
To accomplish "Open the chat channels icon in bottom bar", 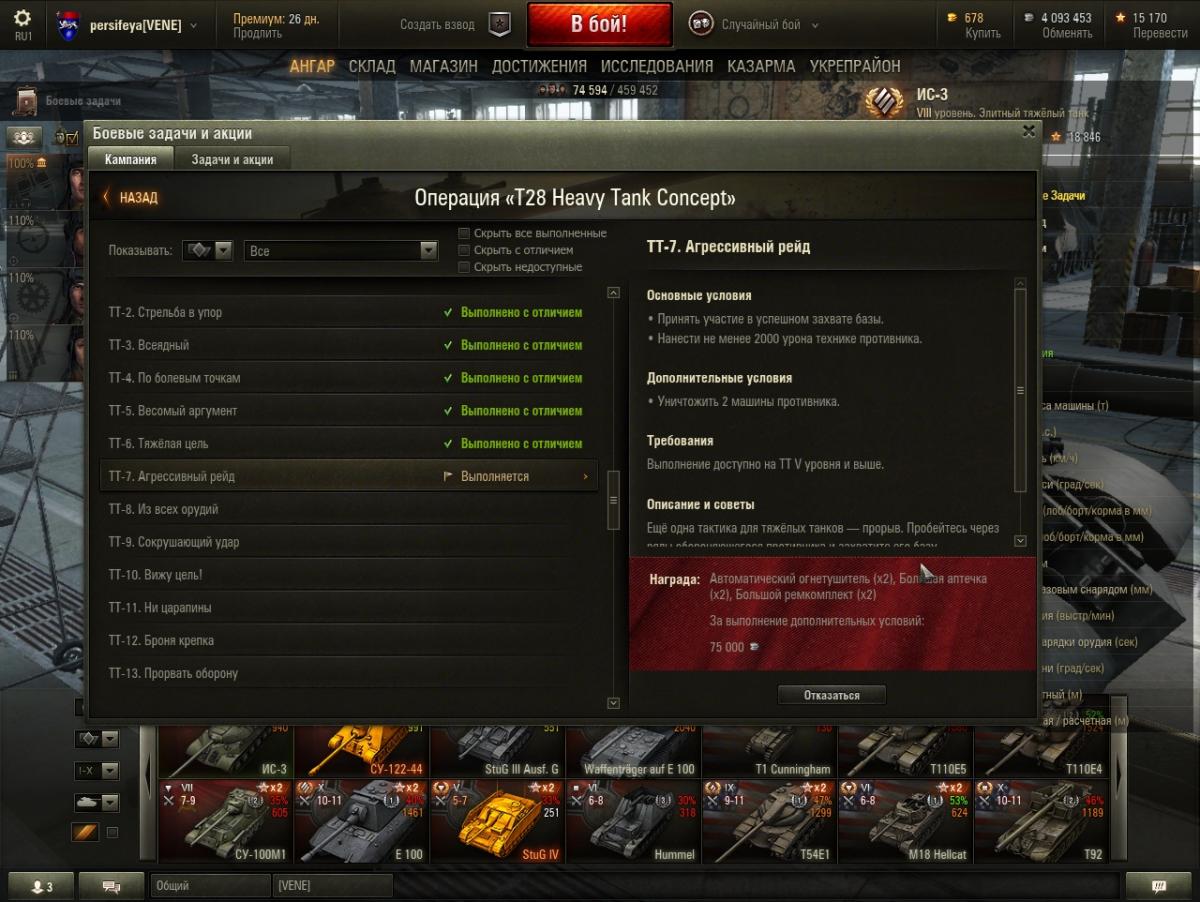I will [111, 886].
